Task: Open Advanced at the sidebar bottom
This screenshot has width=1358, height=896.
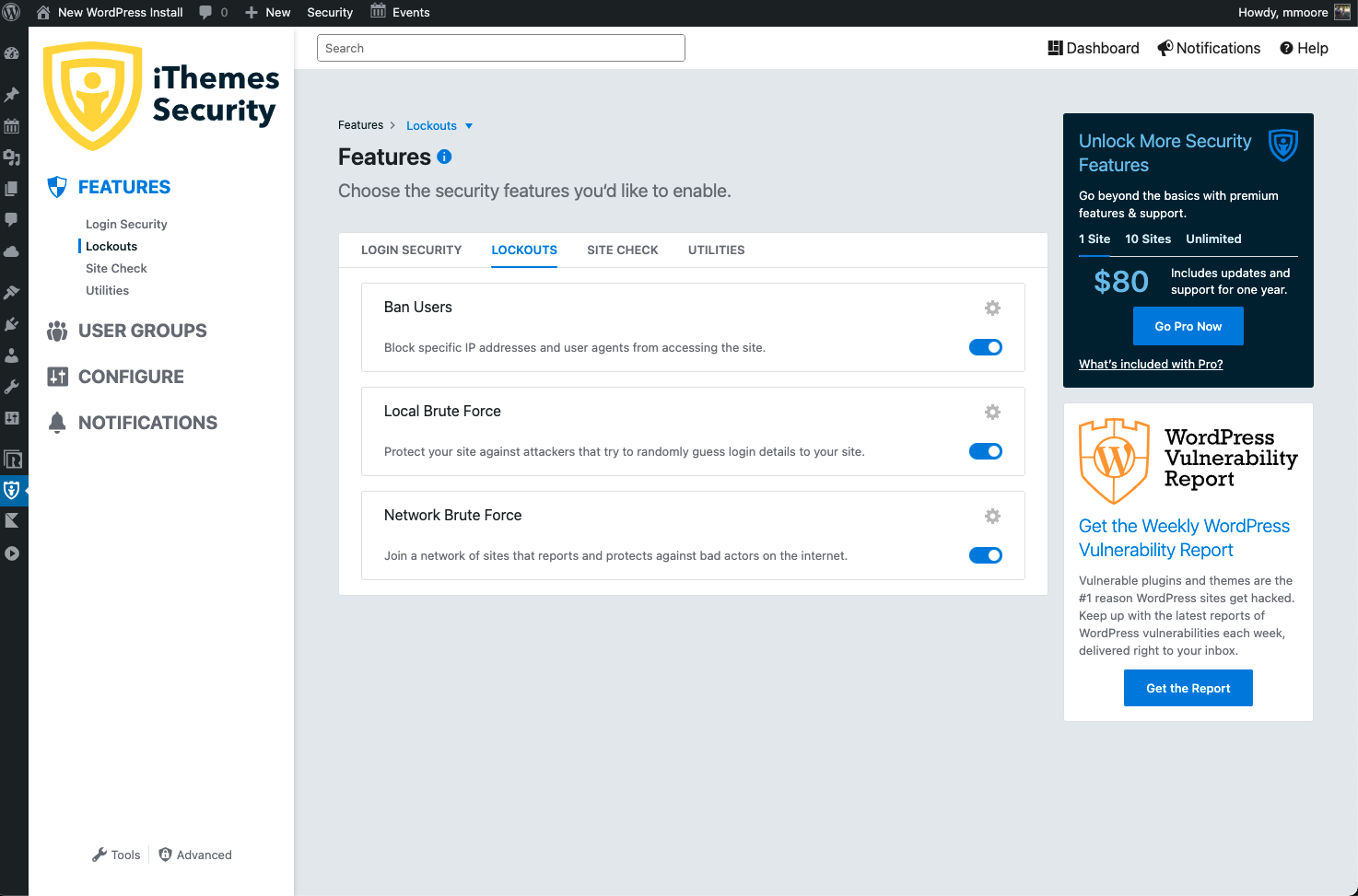Action: click(x=195, y=855)
